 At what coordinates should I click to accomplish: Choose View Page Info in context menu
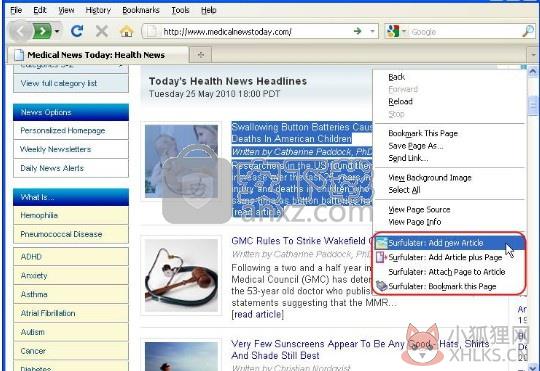415,222
